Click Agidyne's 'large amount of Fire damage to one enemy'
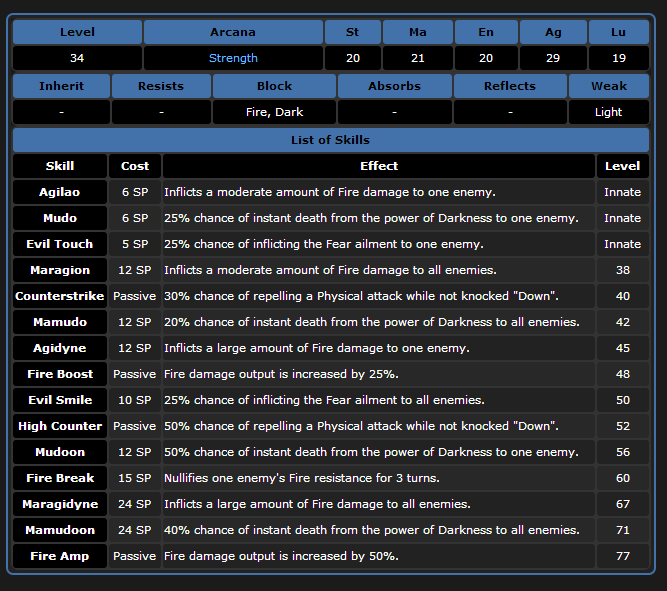The height and width of the screenshot is (591, 667). pos(343,348)
